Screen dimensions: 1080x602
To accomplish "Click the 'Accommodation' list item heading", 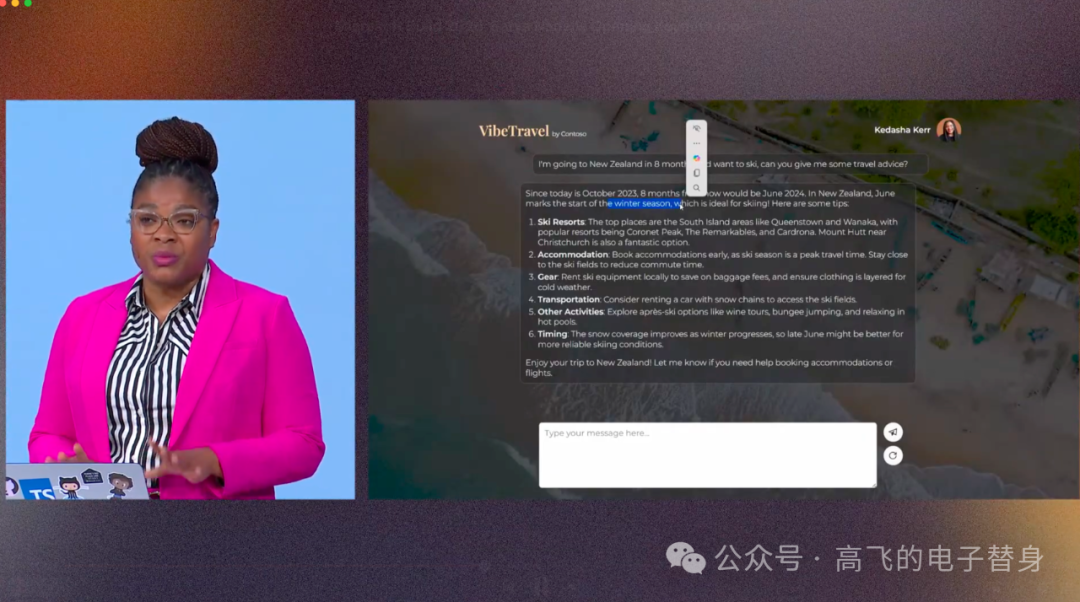I will (x=572, y=254).
